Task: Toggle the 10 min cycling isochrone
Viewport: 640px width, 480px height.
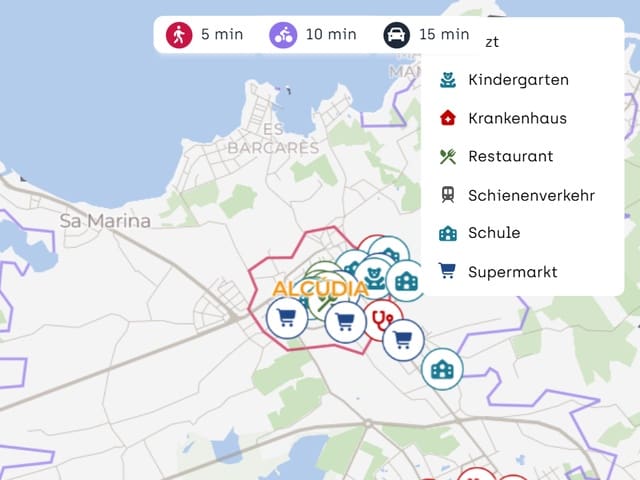Action: [313, 35]
